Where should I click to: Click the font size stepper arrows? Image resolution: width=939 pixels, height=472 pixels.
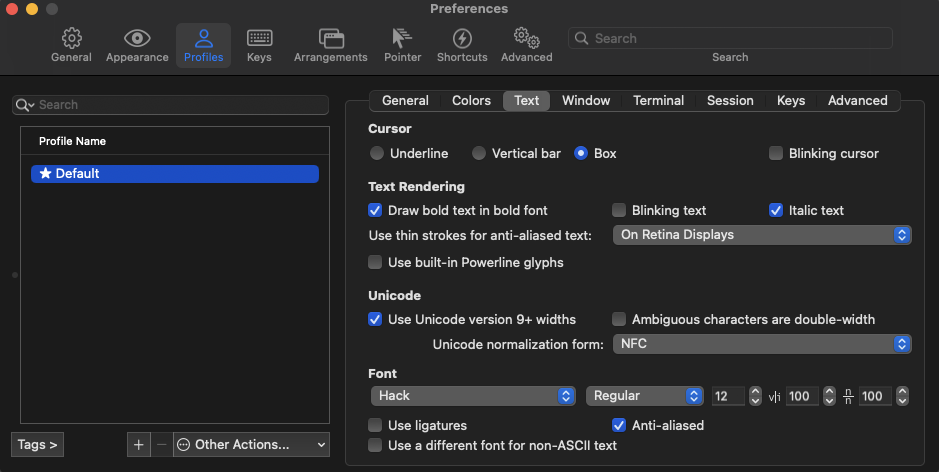click(x=755, y=396)
